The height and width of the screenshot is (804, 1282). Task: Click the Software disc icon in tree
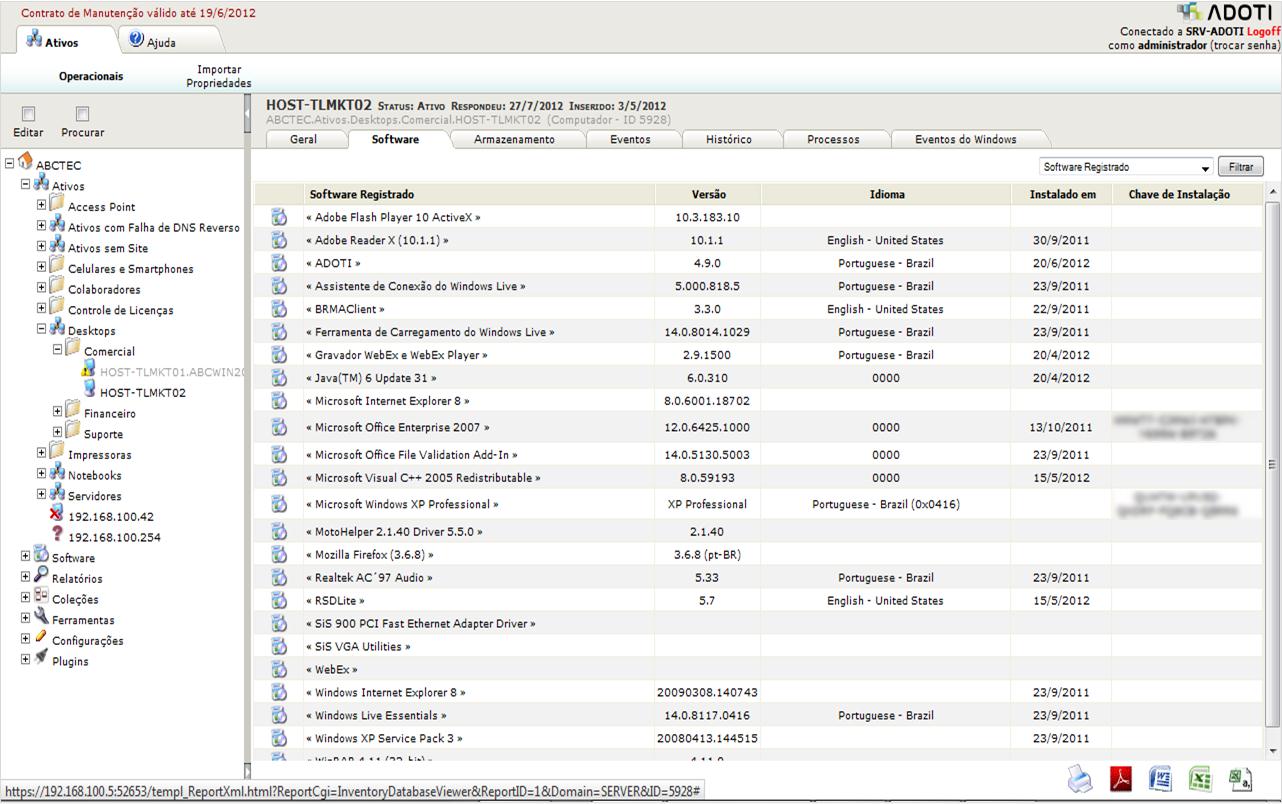[41, 554]
